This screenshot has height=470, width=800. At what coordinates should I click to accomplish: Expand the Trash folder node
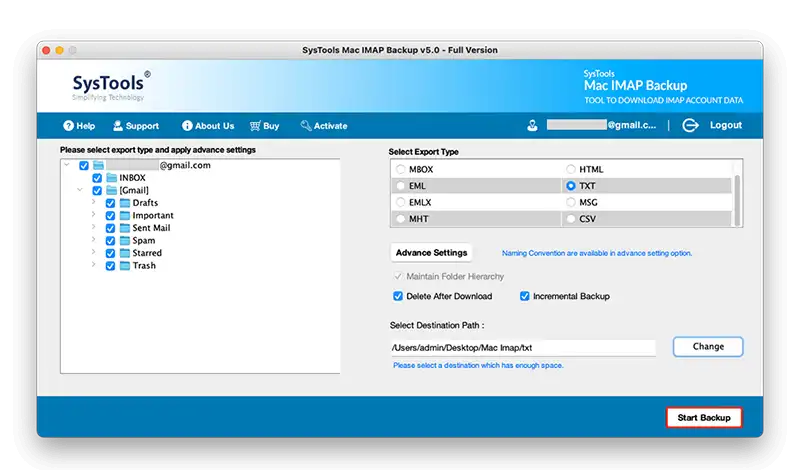pos(93,264)
